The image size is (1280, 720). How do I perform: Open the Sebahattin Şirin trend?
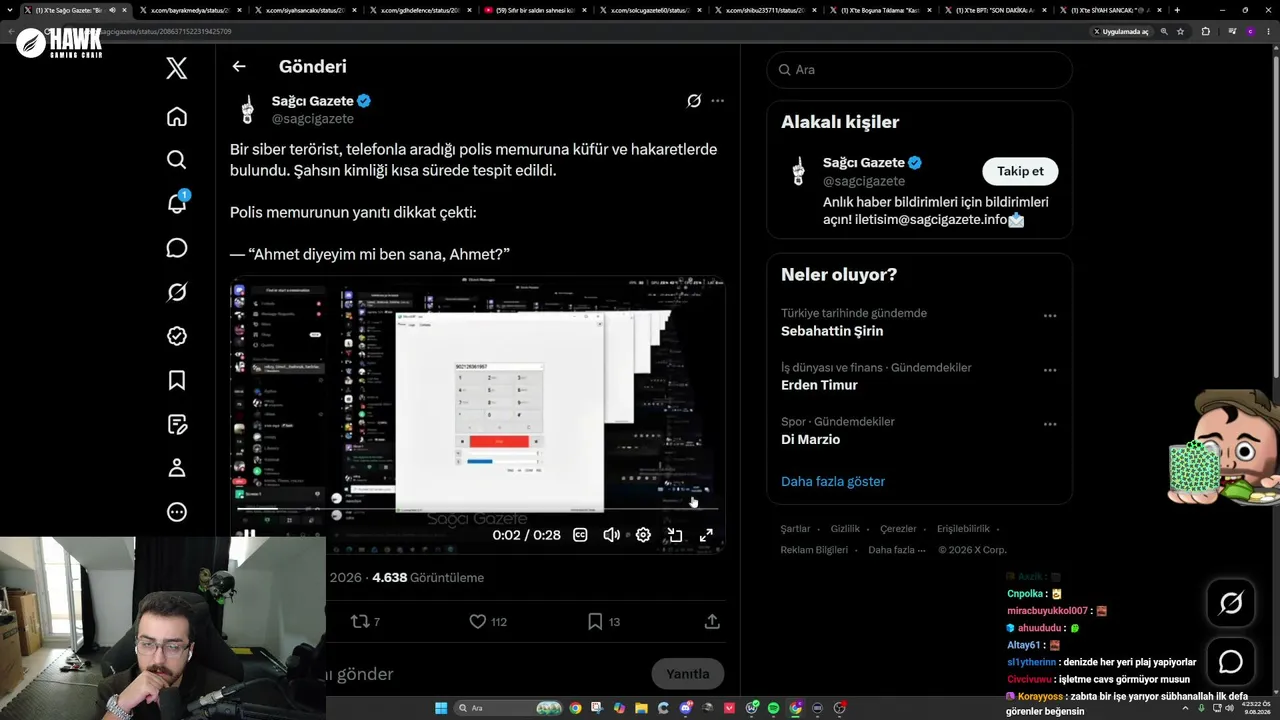[x=832, y=331]
